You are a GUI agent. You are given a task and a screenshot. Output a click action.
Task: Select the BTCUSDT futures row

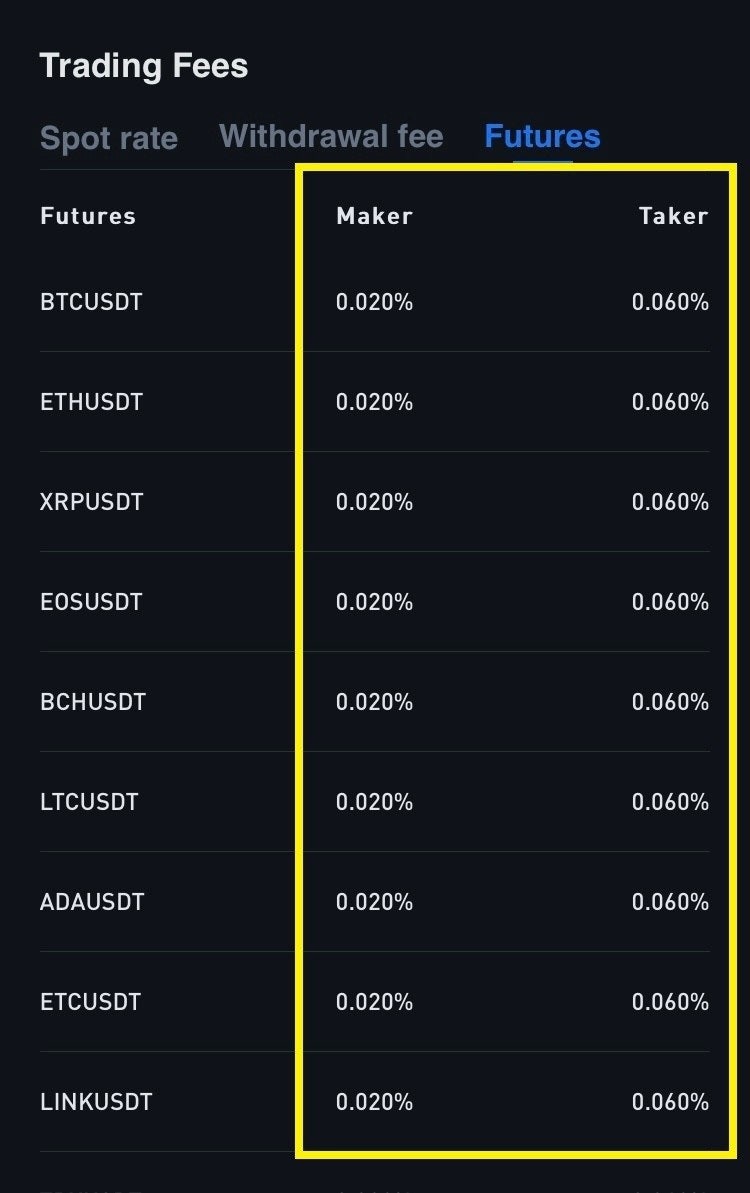(91, 302)
